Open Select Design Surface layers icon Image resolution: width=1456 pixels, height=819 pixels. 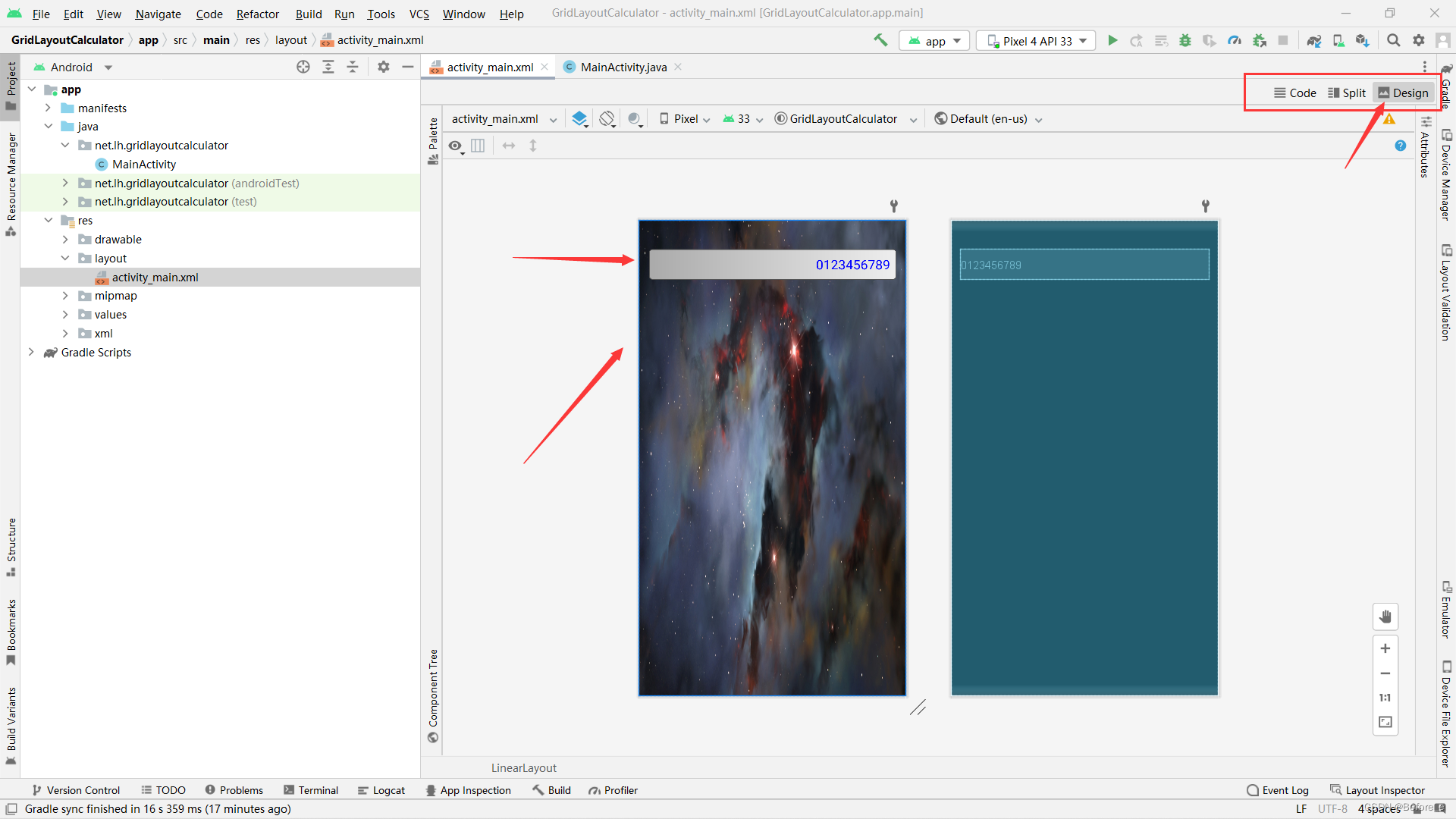[x=579, y=119]
